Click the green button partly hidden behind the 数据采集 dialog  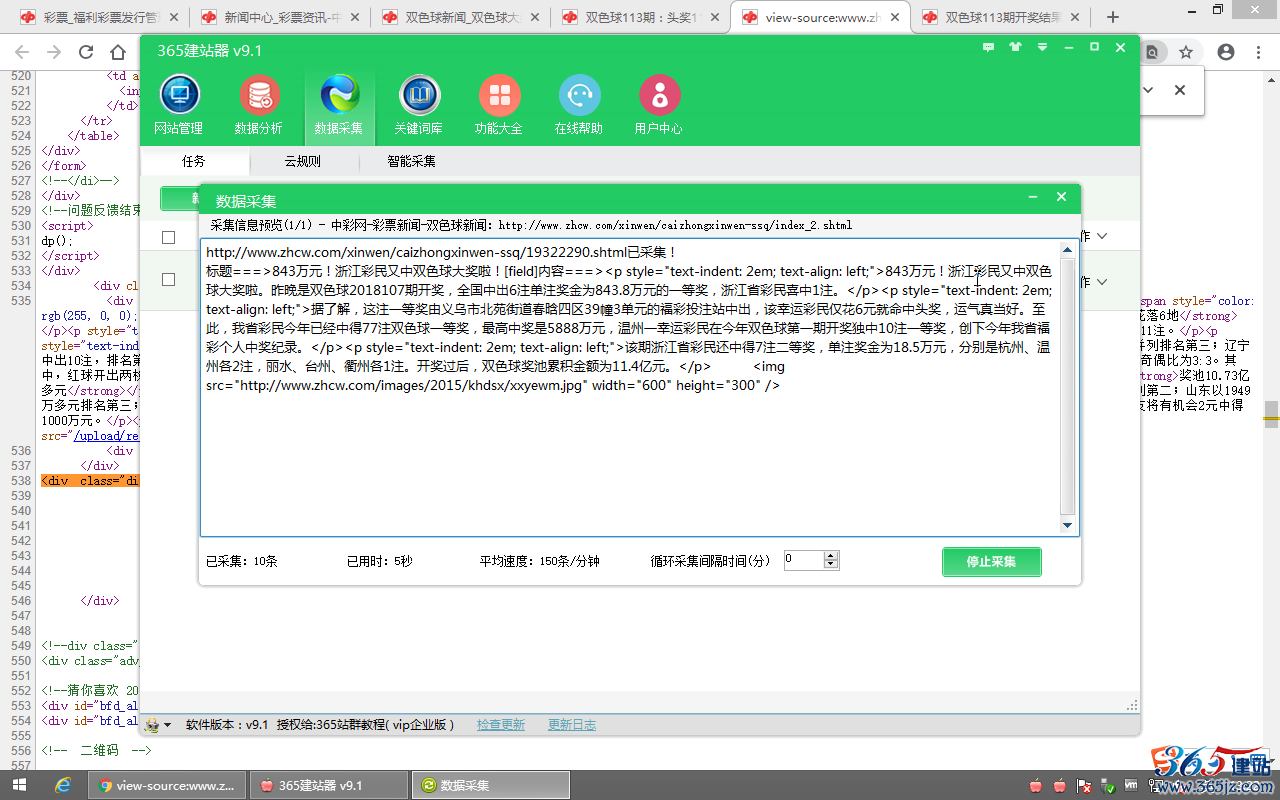(x=180, y=198)
